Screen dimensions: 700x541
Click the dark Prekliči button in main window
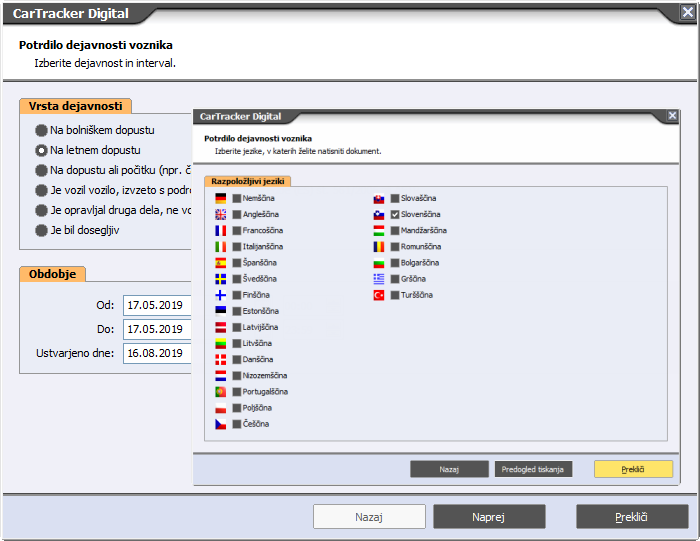click(x=632, y=517)
